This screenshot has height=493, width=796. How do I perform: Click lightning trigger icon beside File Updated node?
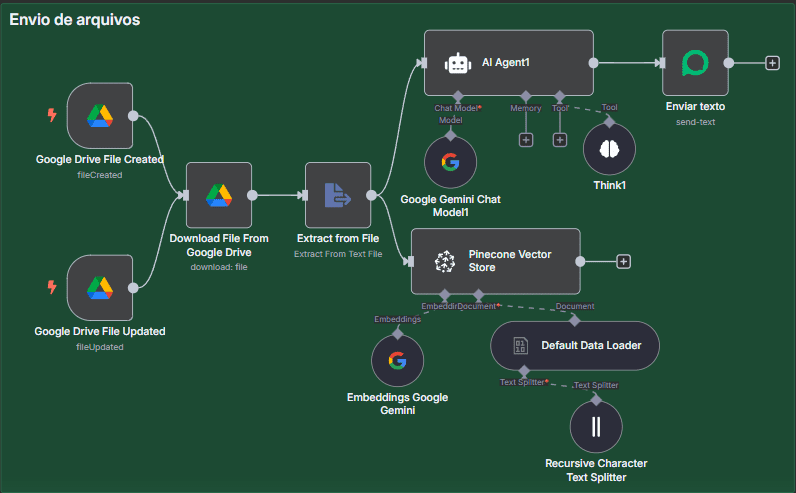[52, 287]
